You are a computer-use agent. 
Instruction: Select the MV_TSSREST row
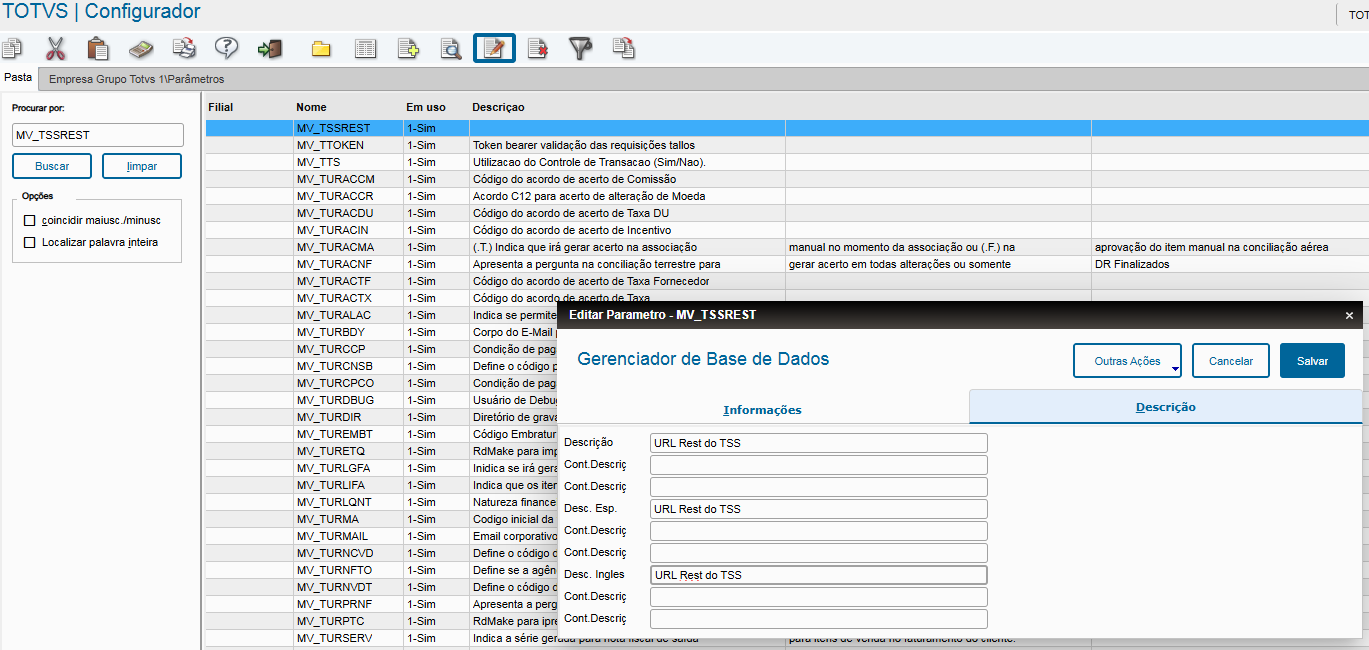787,128
